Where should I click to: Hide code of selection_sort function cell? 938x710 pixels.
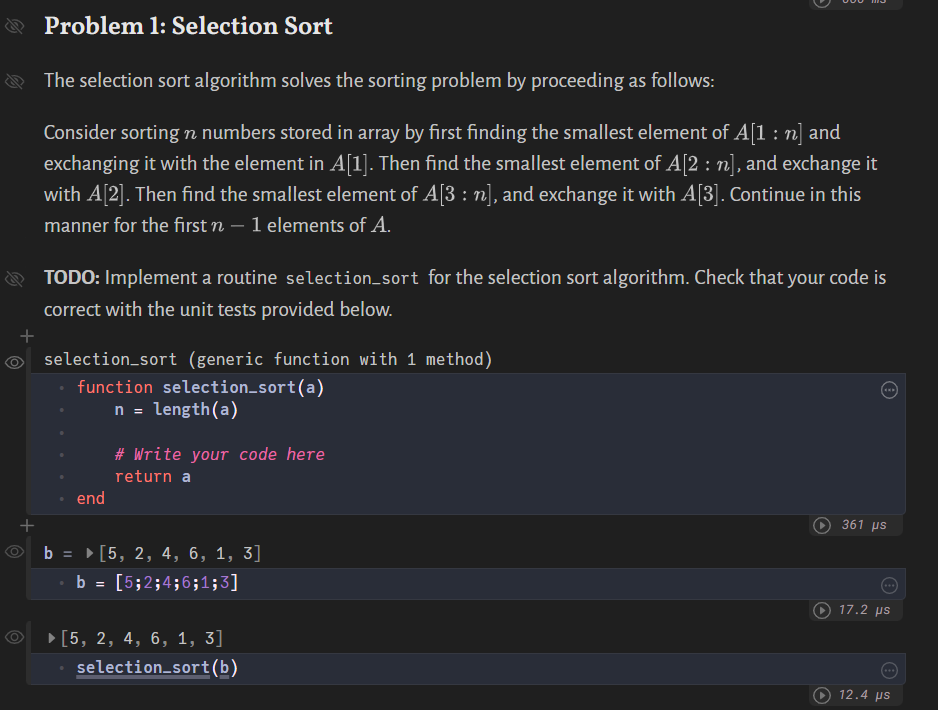pos(15,360)
